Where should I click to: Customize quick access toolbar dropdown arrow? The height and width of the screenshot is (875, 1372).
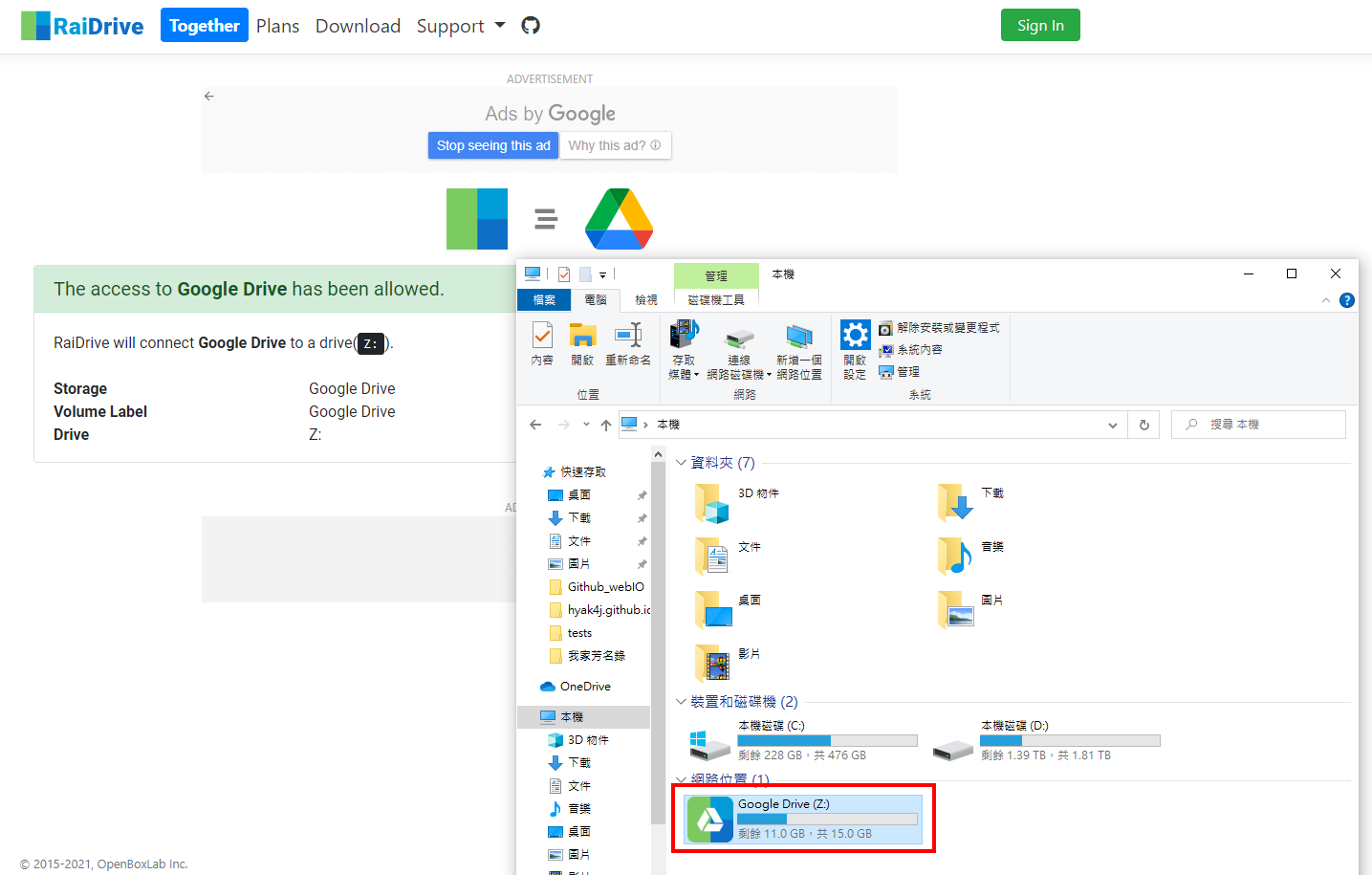click(x=603, y=275)
